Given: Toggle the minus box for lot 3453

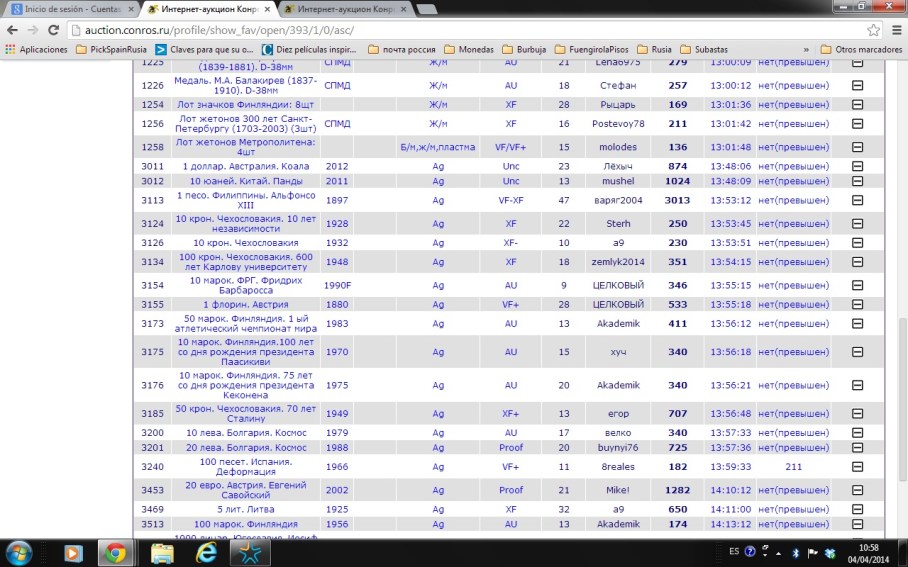Looking at the screenshot, I should 857,490.
